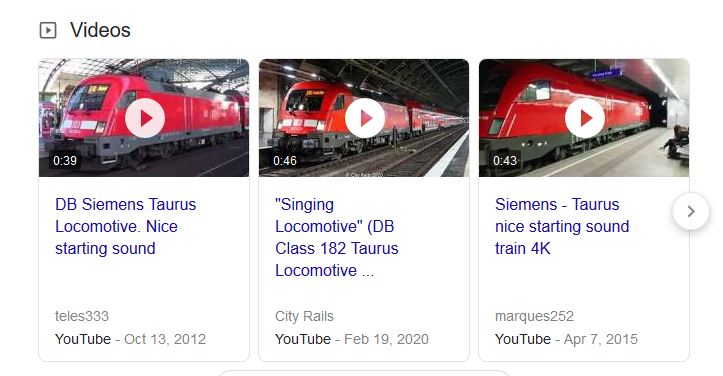The width and height of the screenshot is (723, 376).
Task: Open the Videos heading
Action: point(100,30)
